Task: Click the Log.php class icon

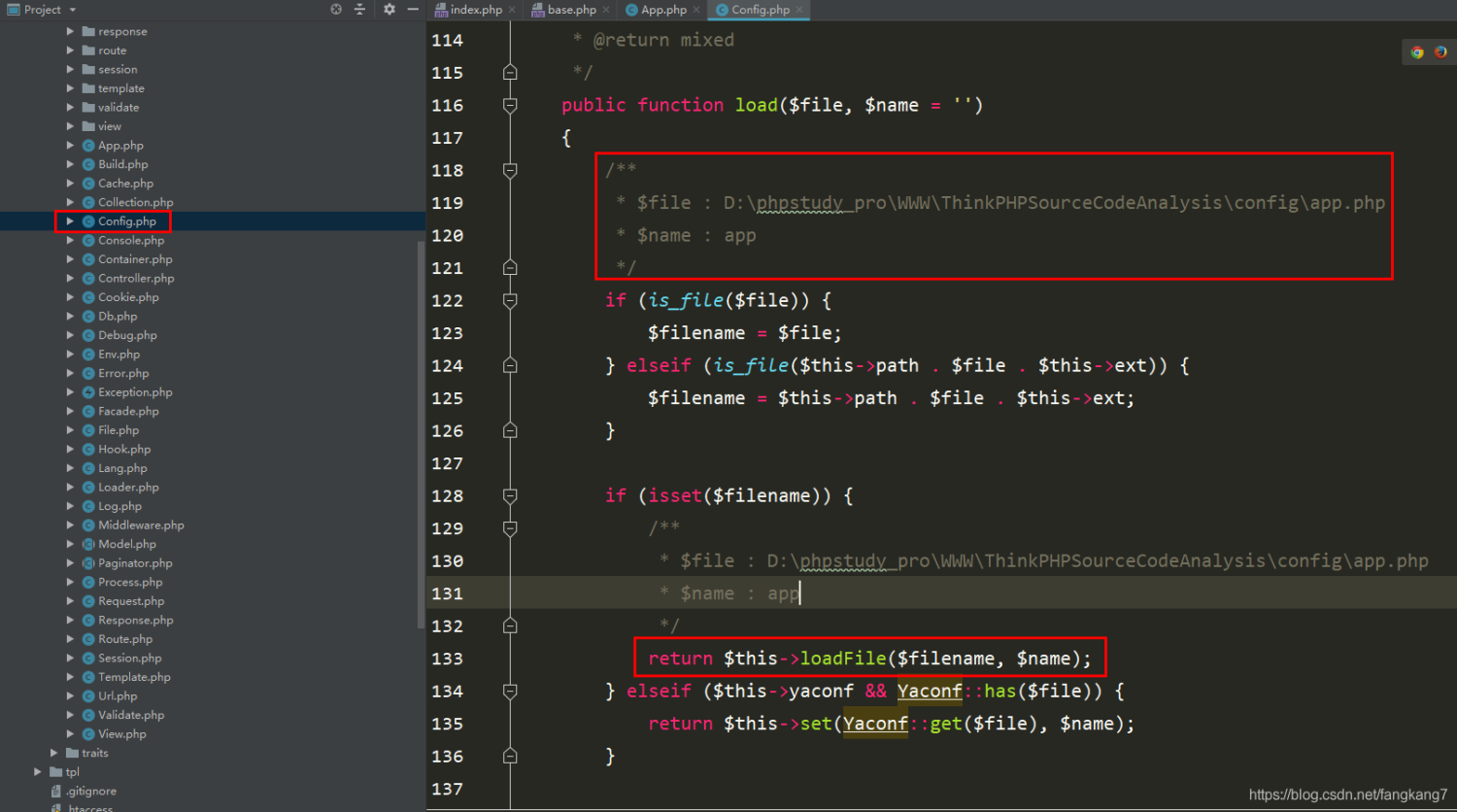Action: click(88, 506)
